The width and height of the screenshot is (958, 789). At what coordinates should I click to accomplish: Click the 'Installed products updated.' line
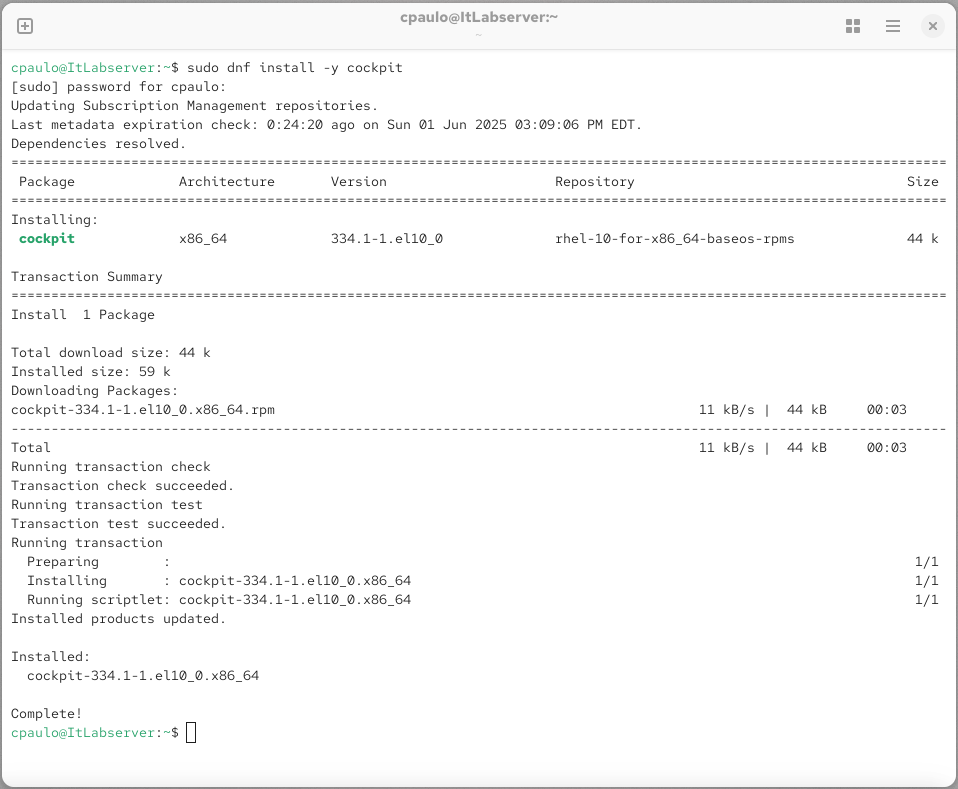tap(118, 619)
